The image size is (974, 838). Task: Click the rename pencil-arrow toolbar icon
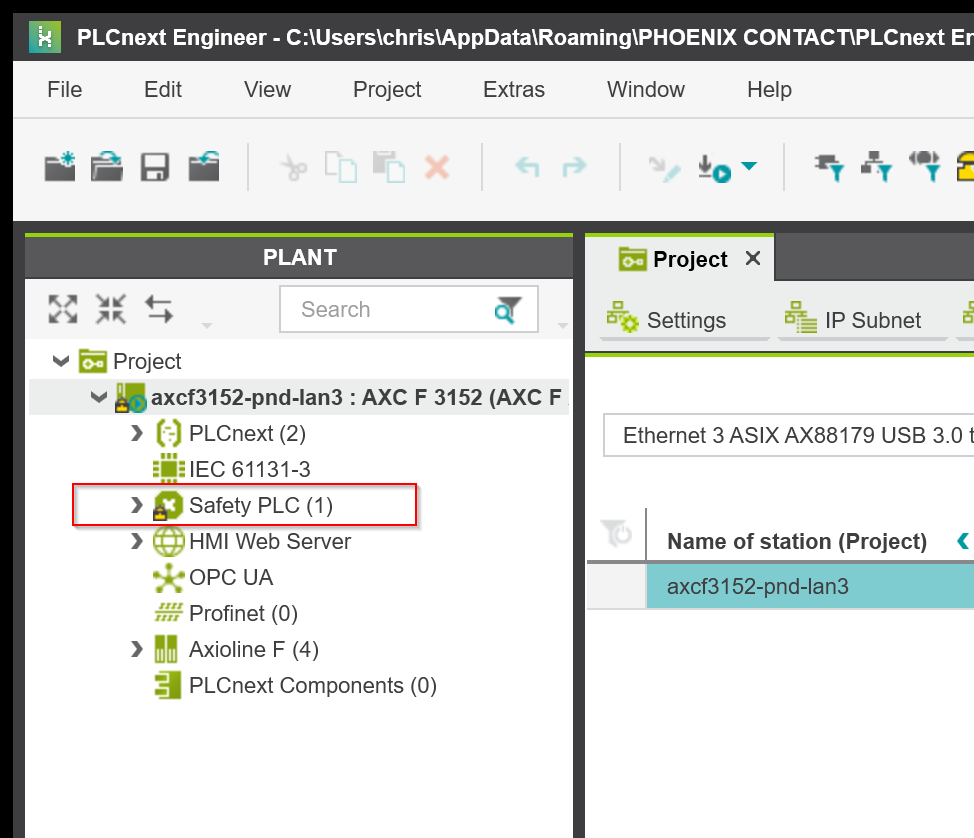click(x=664, y=168)
